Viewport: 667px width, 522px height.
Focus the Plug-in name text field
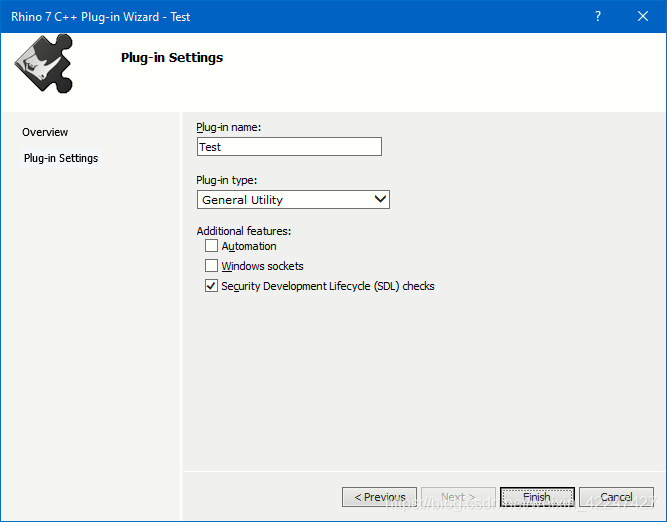coord(289,147)
